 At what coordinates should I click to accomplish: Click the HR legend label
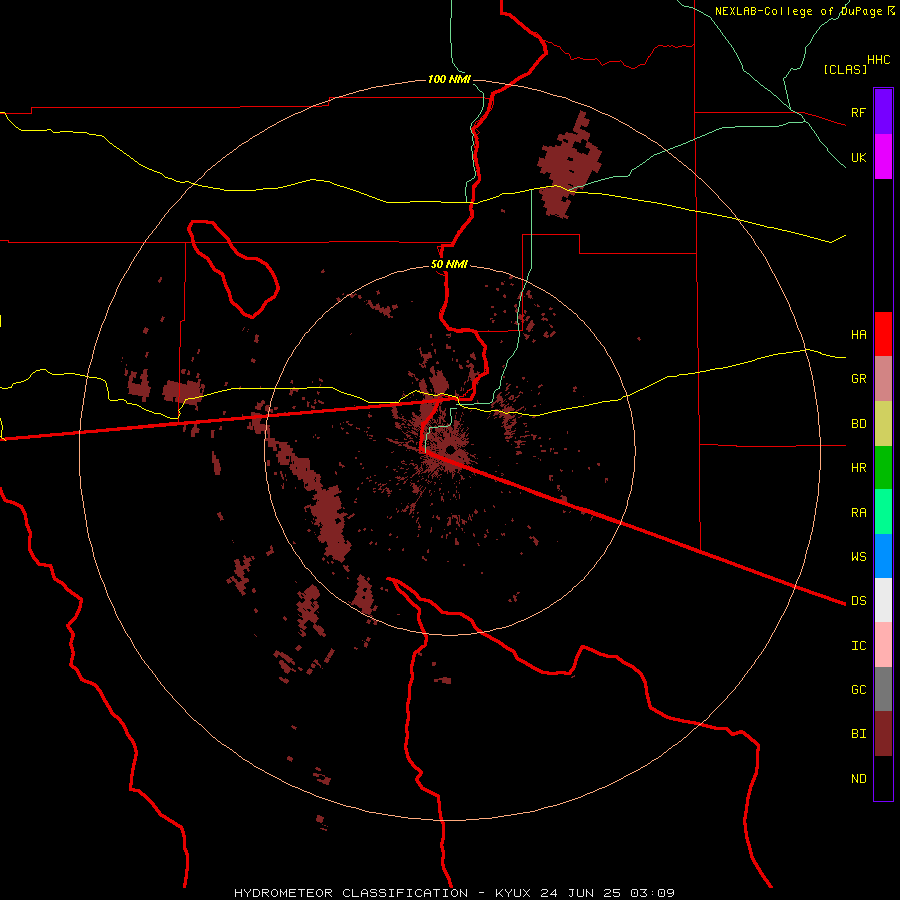point(858,468)
